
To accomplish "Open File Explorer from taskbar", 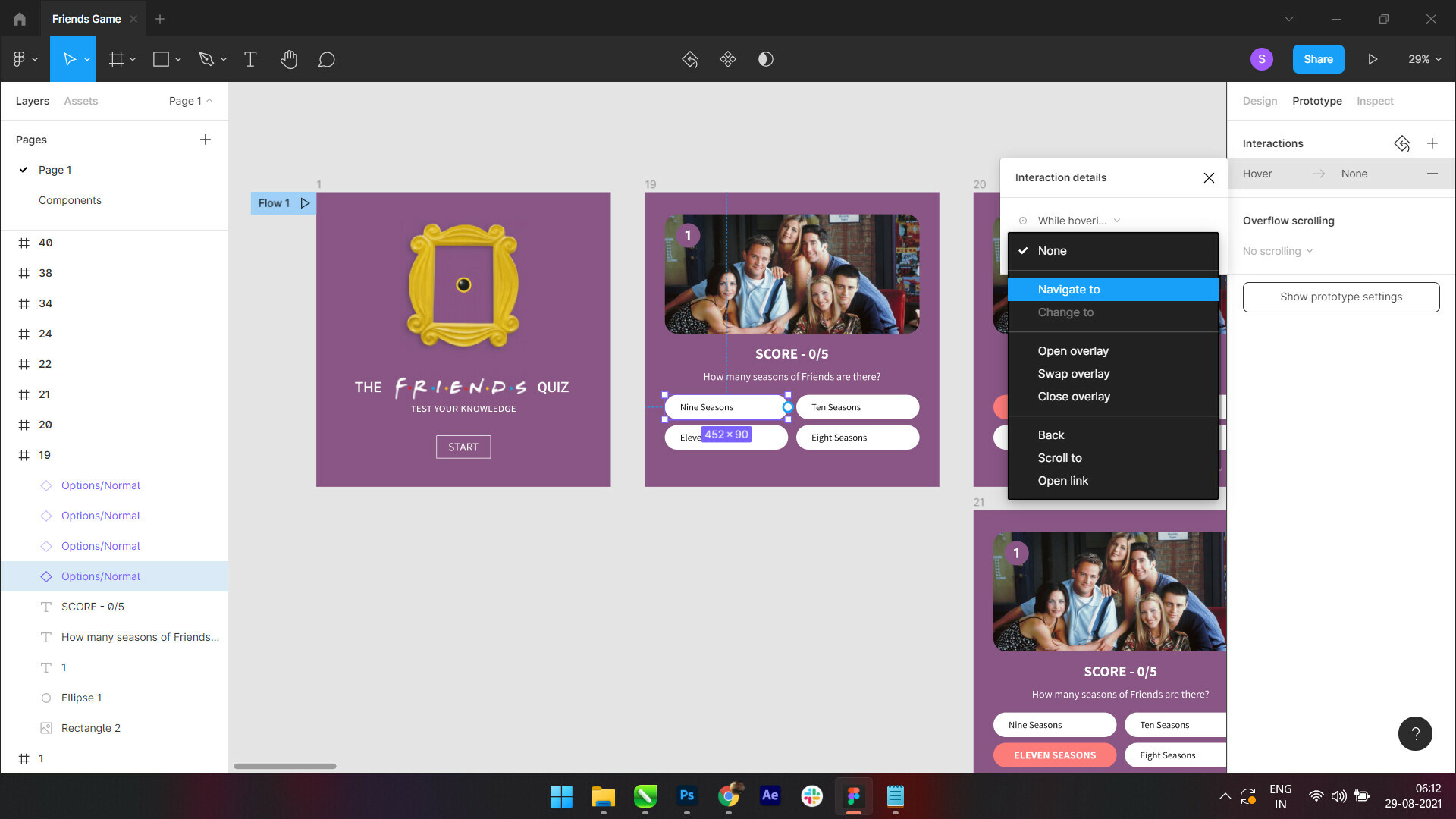I will click(604, 796).
